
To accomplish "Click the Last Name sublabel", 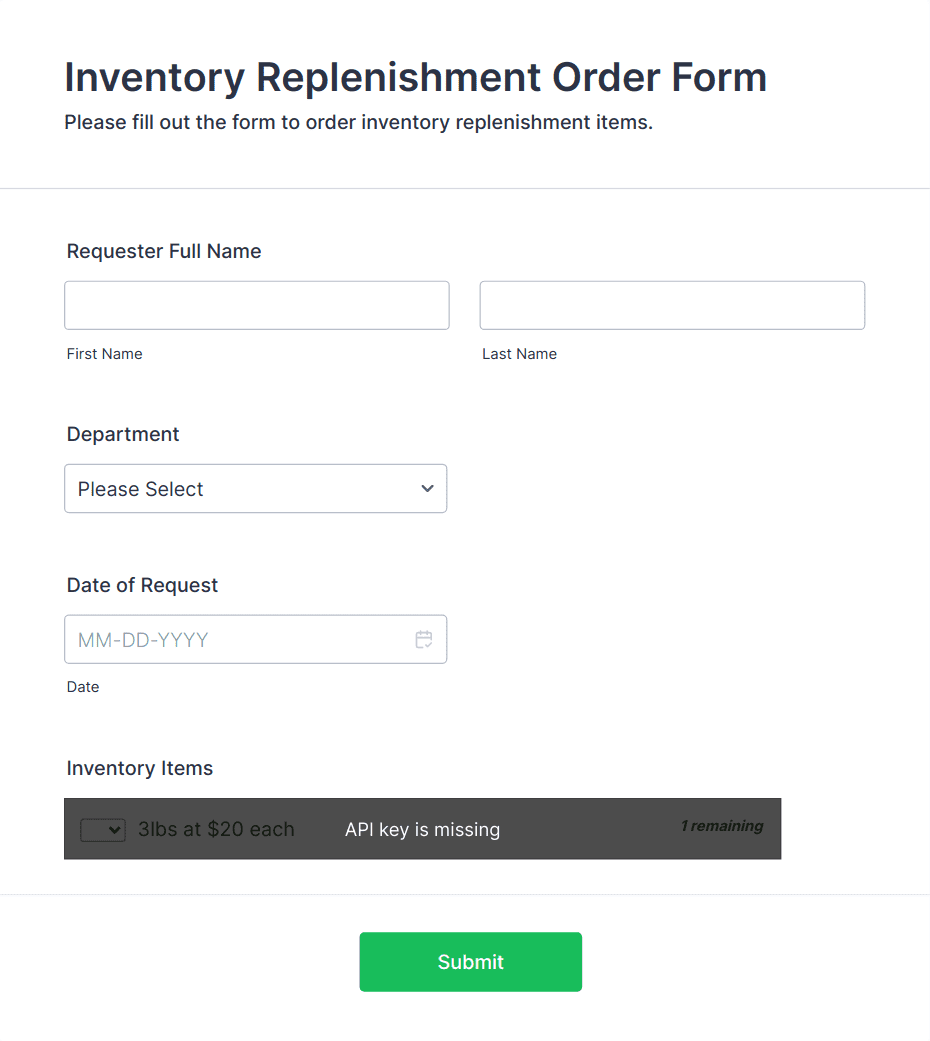I will (519, 354).
